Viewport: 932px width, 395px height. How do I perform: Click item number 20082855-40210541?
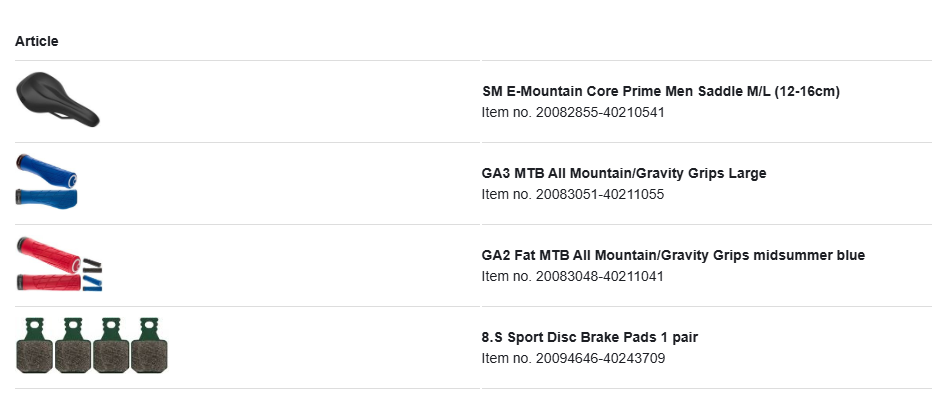pyautogui.click(x=572, y=112)
